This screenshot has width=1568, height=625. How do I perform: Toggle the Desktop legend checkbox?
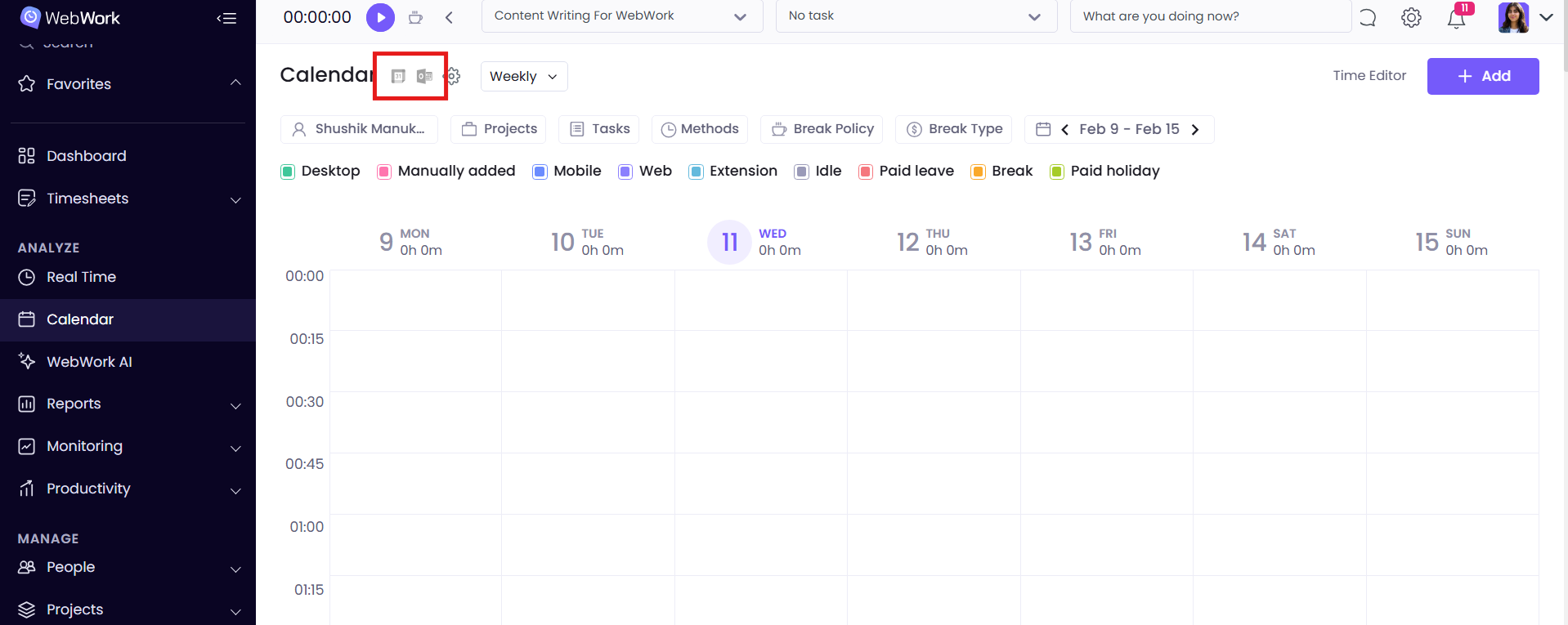pos(288,172)
